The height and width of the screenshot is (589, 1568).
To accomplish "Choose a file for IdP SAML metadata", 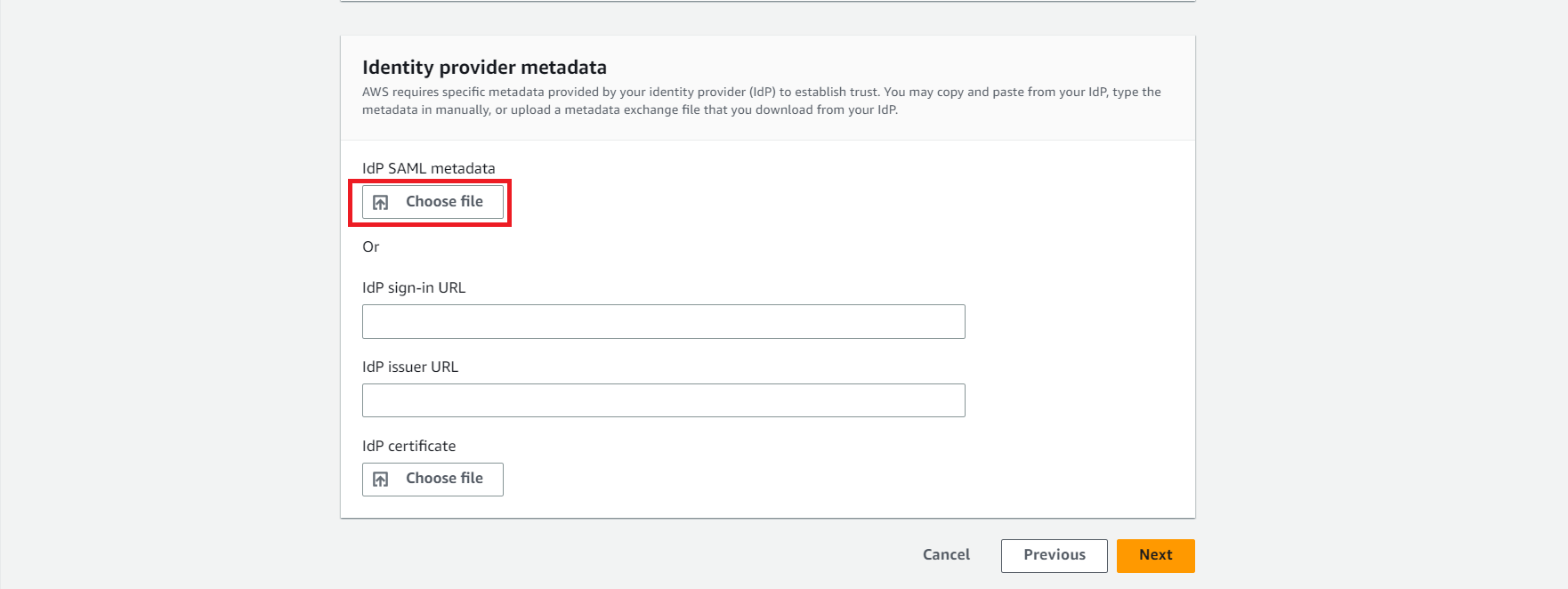I will (x=432, y=202).
